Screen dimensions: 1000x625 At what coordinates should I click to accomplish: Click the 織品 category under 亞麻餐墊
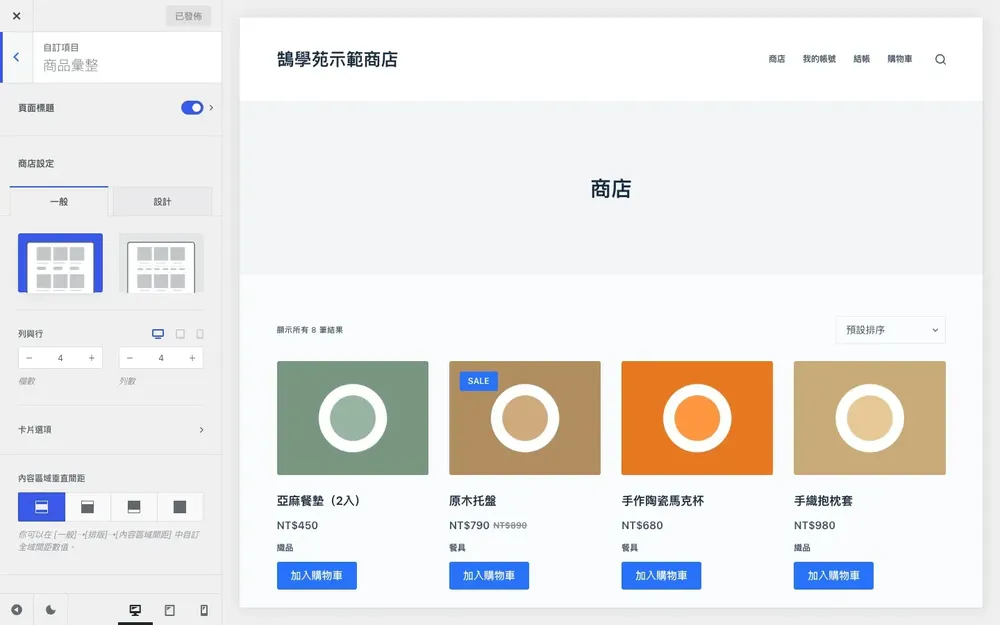[x=285, y=547]
